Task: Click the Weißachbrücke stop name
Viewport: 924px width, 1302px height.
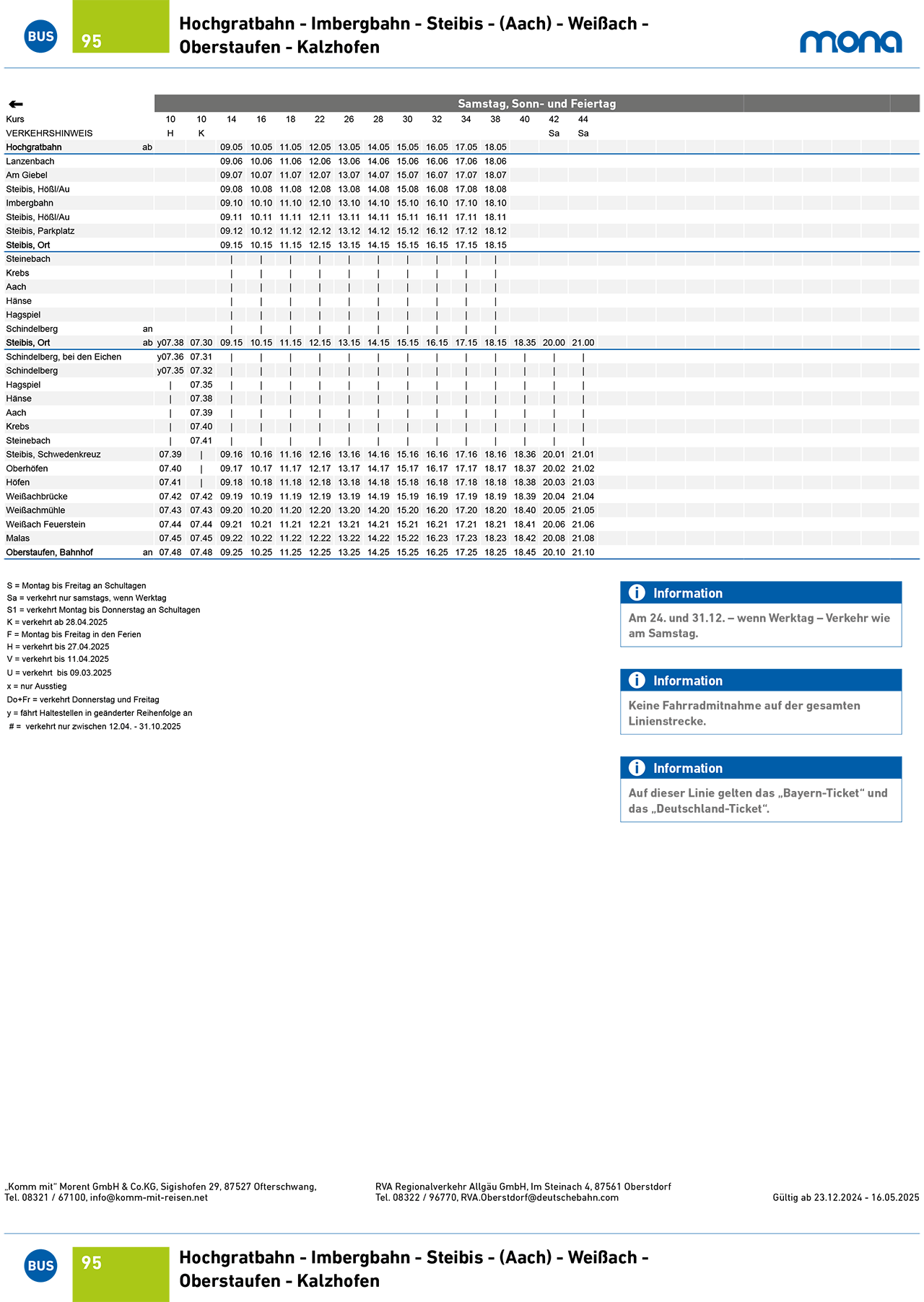Action: 37,497
